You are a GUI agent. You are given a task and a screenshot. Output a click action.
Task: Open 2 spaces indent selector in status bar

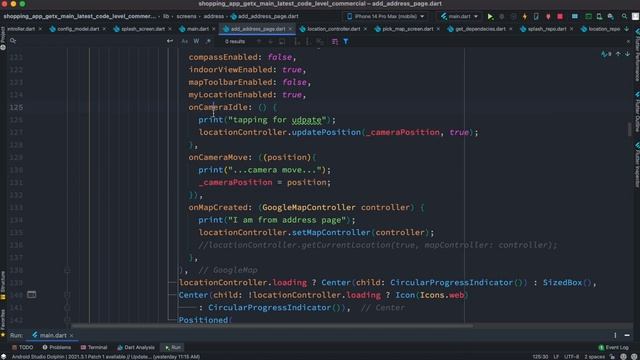[594, 357]
